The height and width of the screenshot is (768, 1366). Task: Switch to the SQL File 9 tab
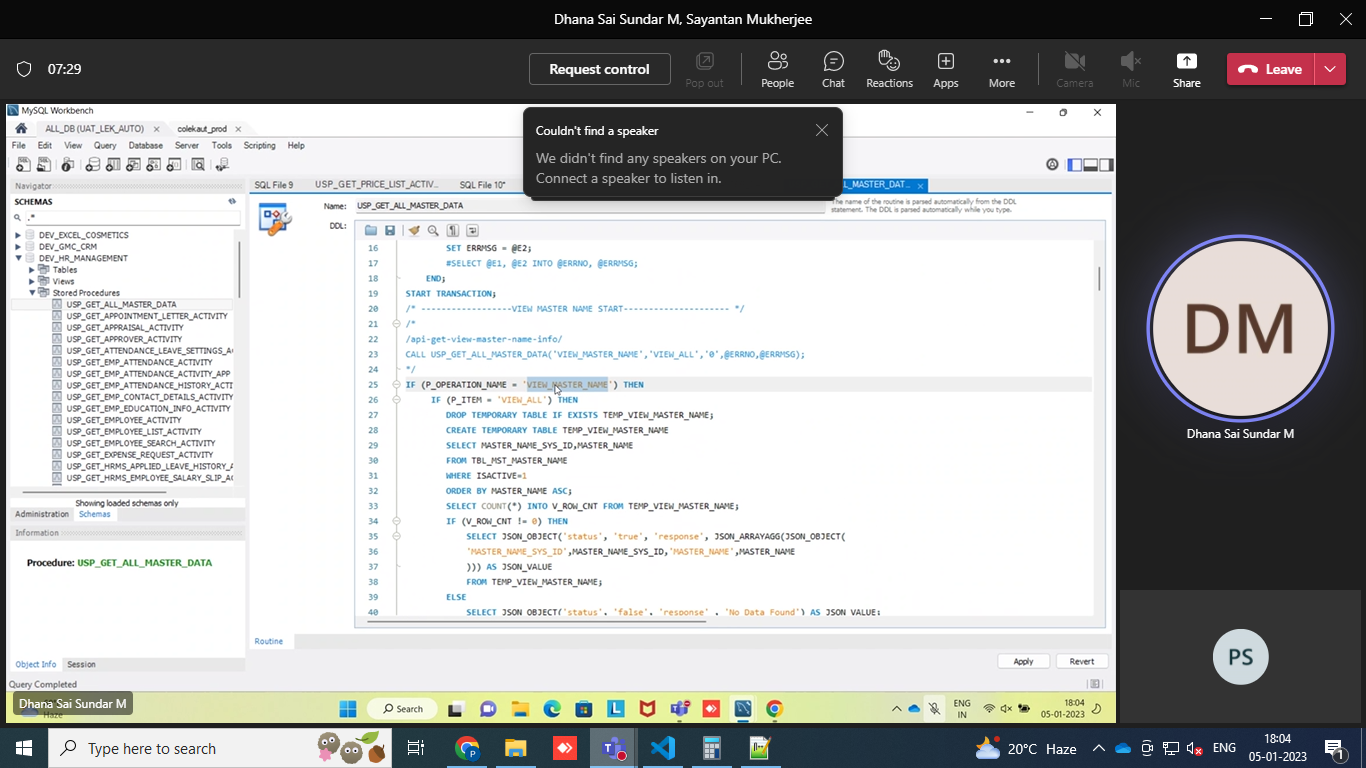274,185
